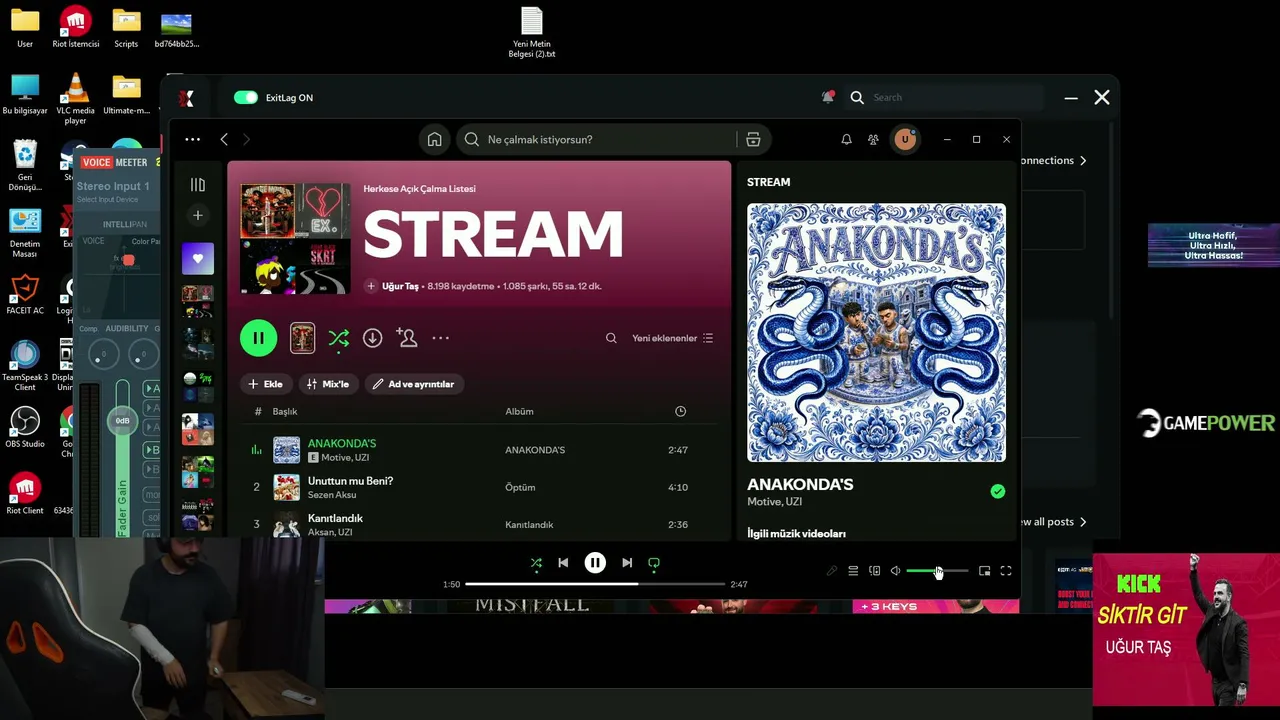Viewport: 1280px width, 720px height.
Task: Click the STREAM playlist cover collage
Action: click(295, 238)
